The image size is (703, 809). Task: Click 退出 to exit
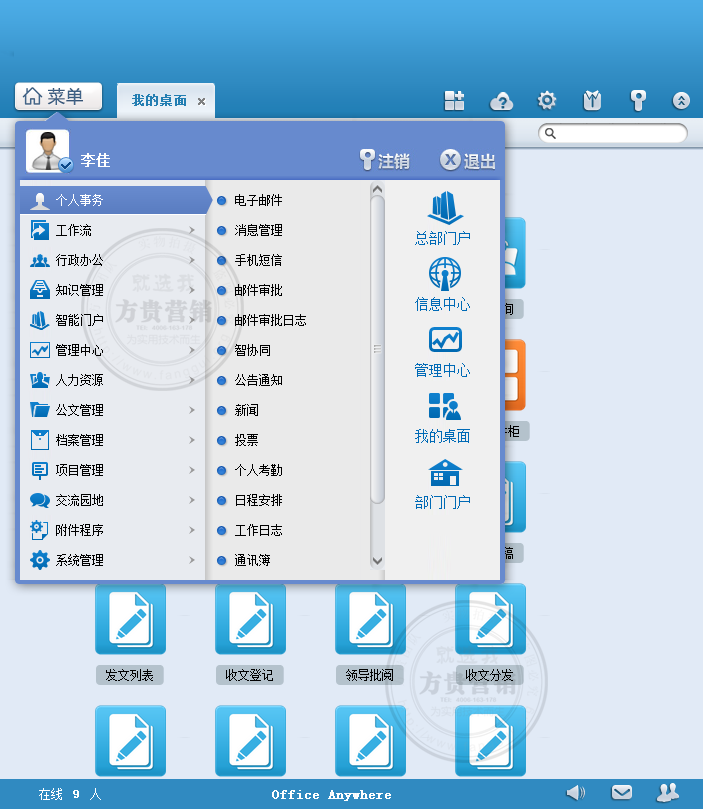(468, 160)
